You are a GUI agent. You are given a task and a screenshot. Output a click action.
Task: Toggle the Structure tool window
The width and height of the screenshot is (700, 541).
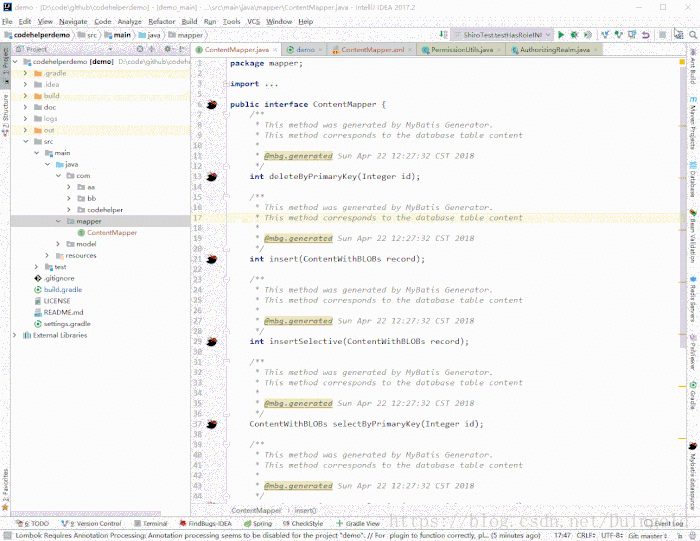[5, 115]
